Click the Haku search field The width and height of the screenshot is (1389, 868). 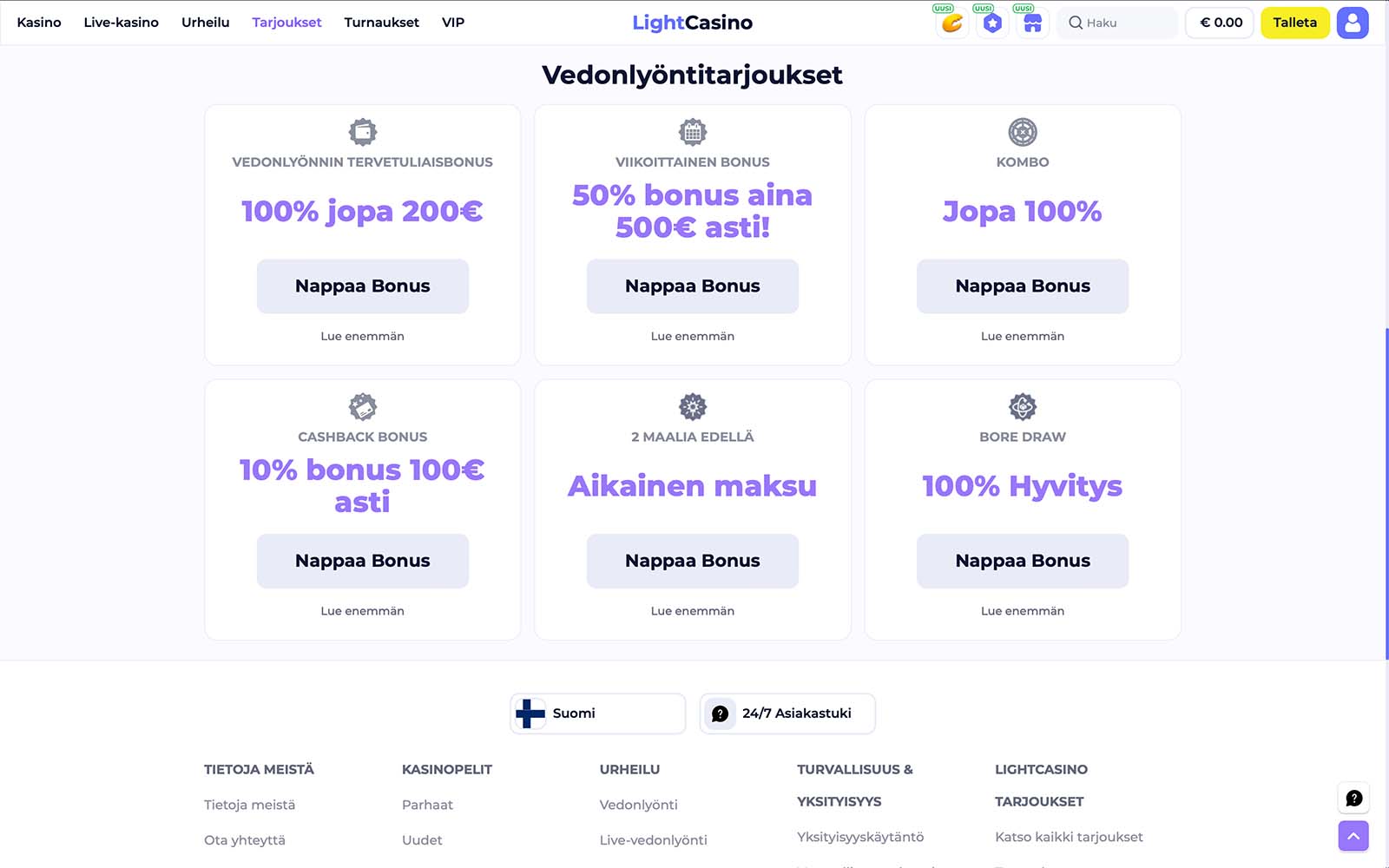click(x=1118, y=23)
